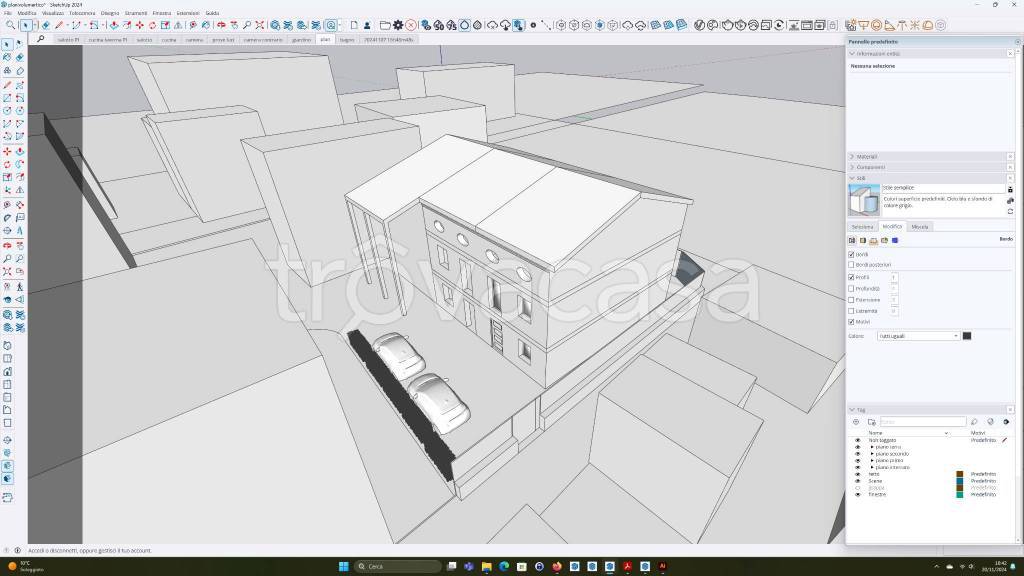Toggle the Bordi checkbox

pyautogui.click(x=852, y=255)
